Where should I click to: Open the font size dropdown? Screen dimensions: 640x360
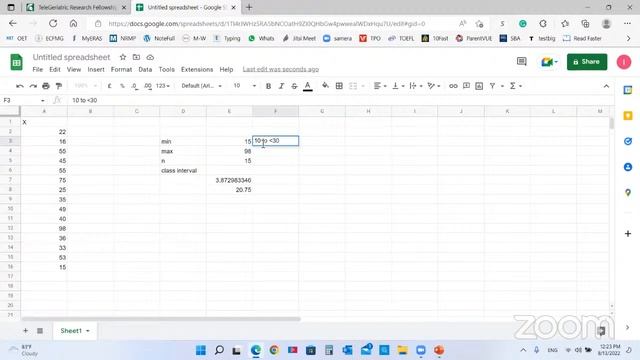tap(244, 86)
